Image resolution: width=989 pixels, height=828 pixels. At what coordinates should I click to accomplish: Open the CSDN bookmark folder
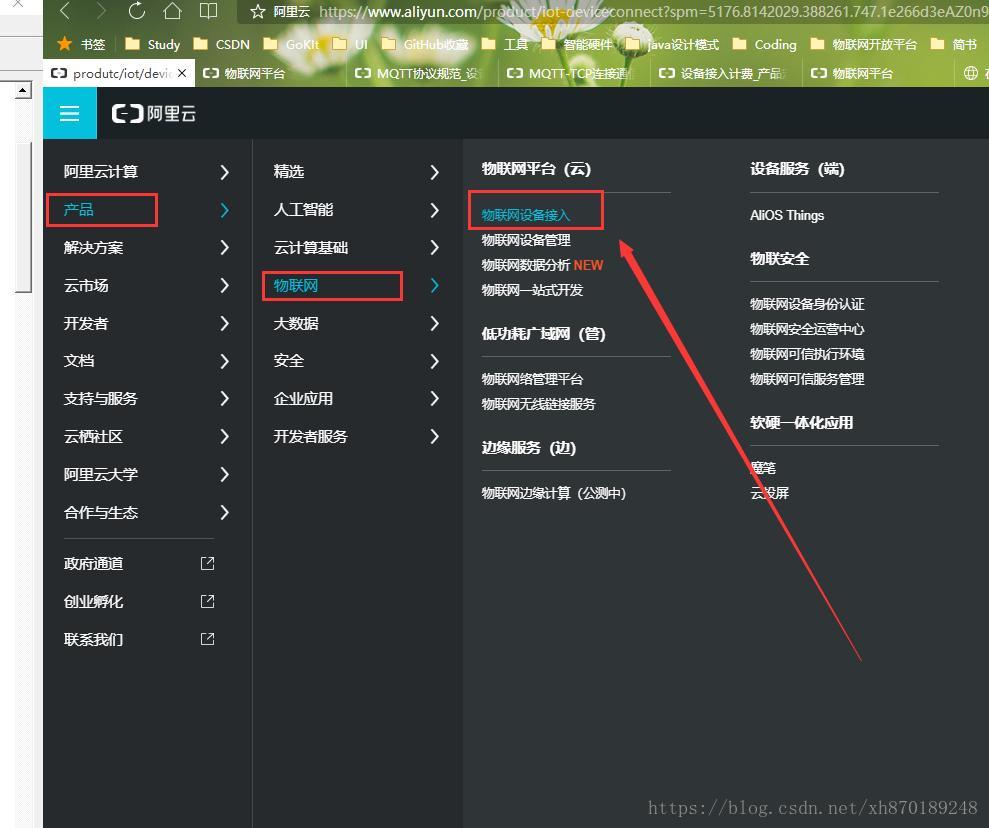pos(221,44)
